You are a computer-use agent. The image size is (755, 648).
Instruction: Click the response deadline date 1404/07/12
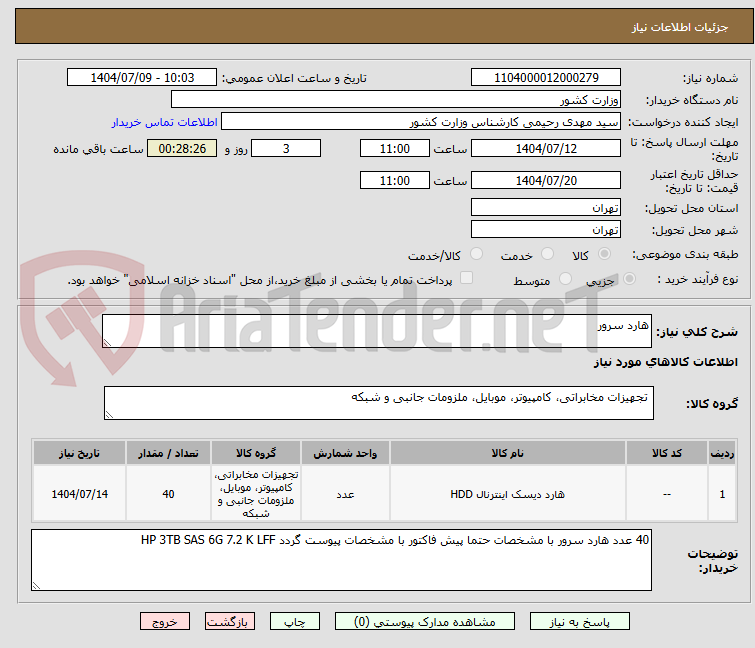pos(546,148)
